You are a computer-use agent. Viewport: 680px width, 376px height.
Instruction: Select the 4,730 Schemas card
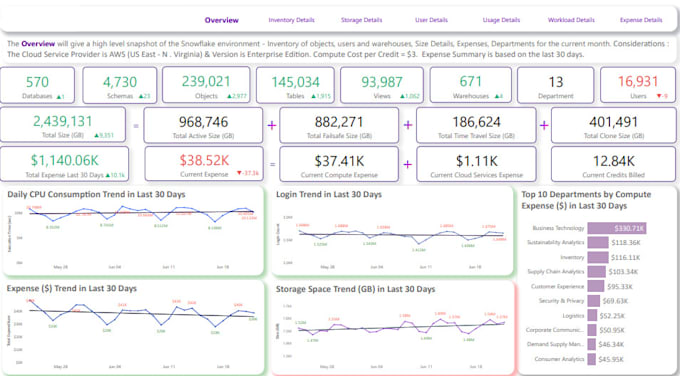(x=120, y=85)
